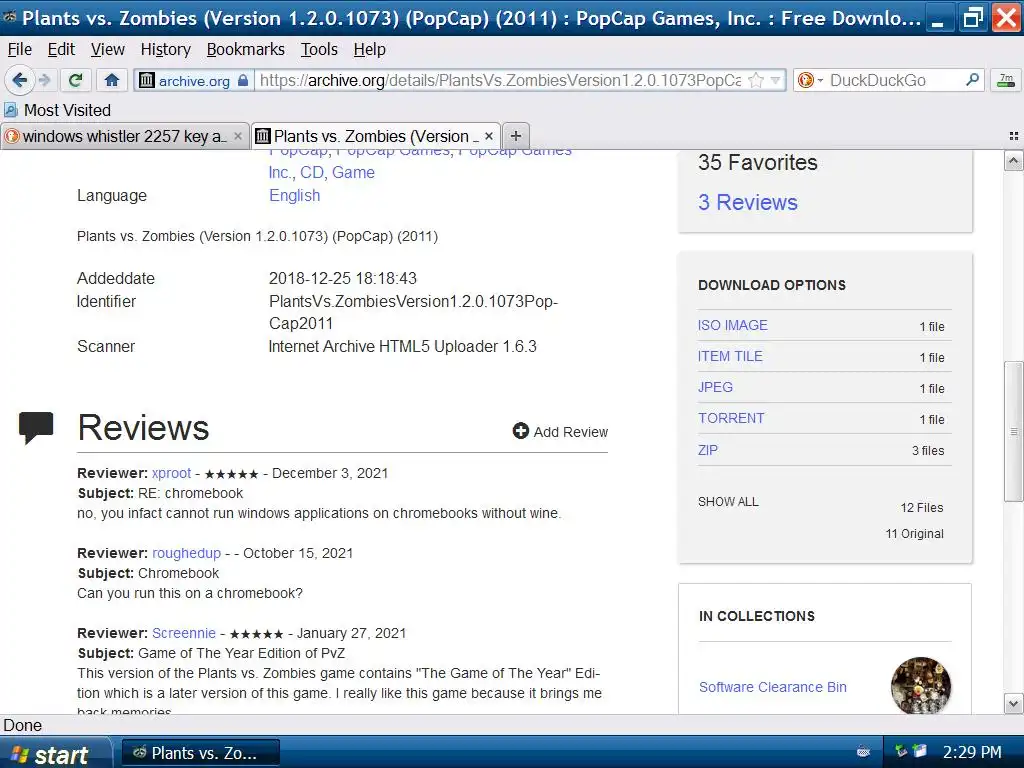Open the URL history dropdown arrow
Screen dimensions: 1024x768
click(x=775, y=80)
